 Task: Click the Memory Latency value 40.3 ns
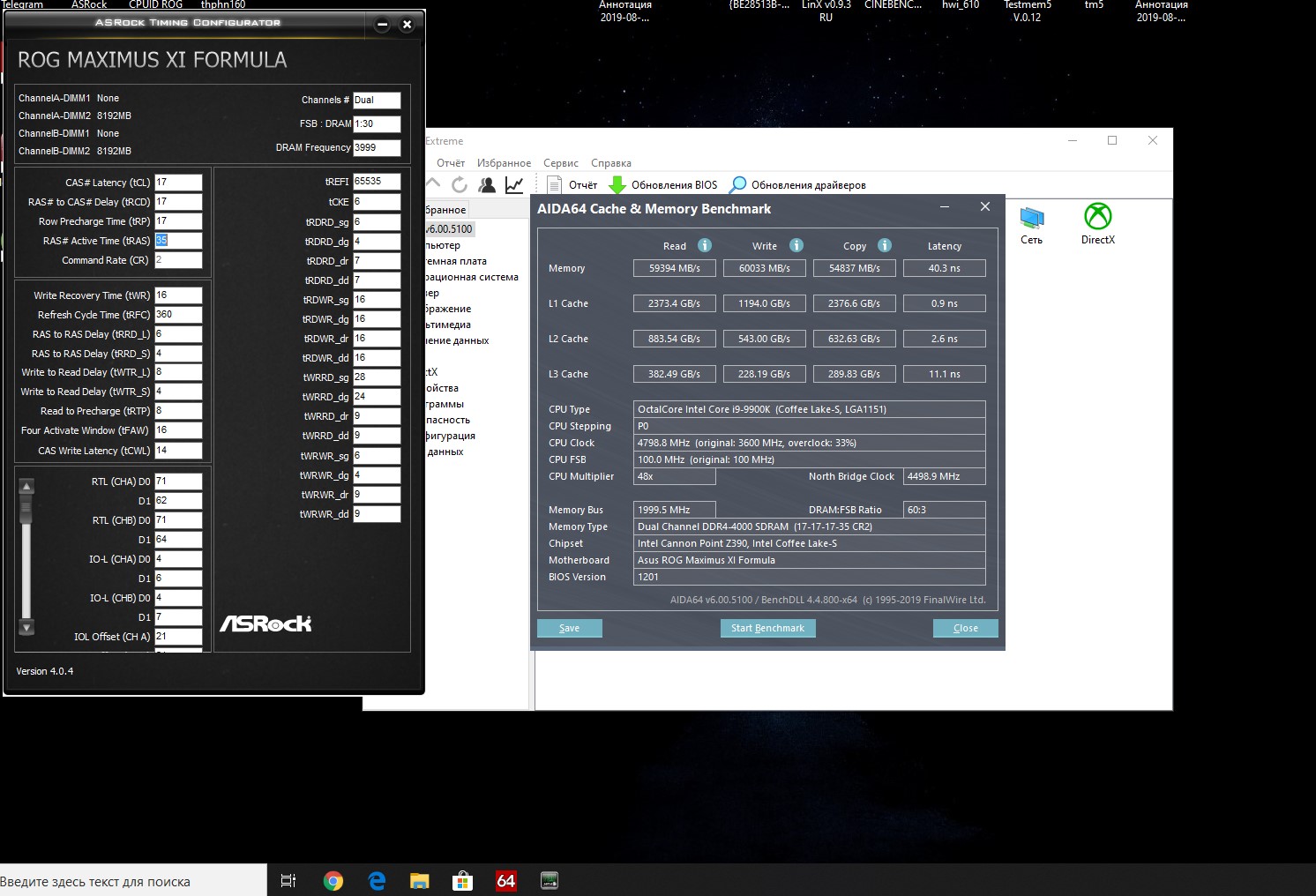[945, 268]
